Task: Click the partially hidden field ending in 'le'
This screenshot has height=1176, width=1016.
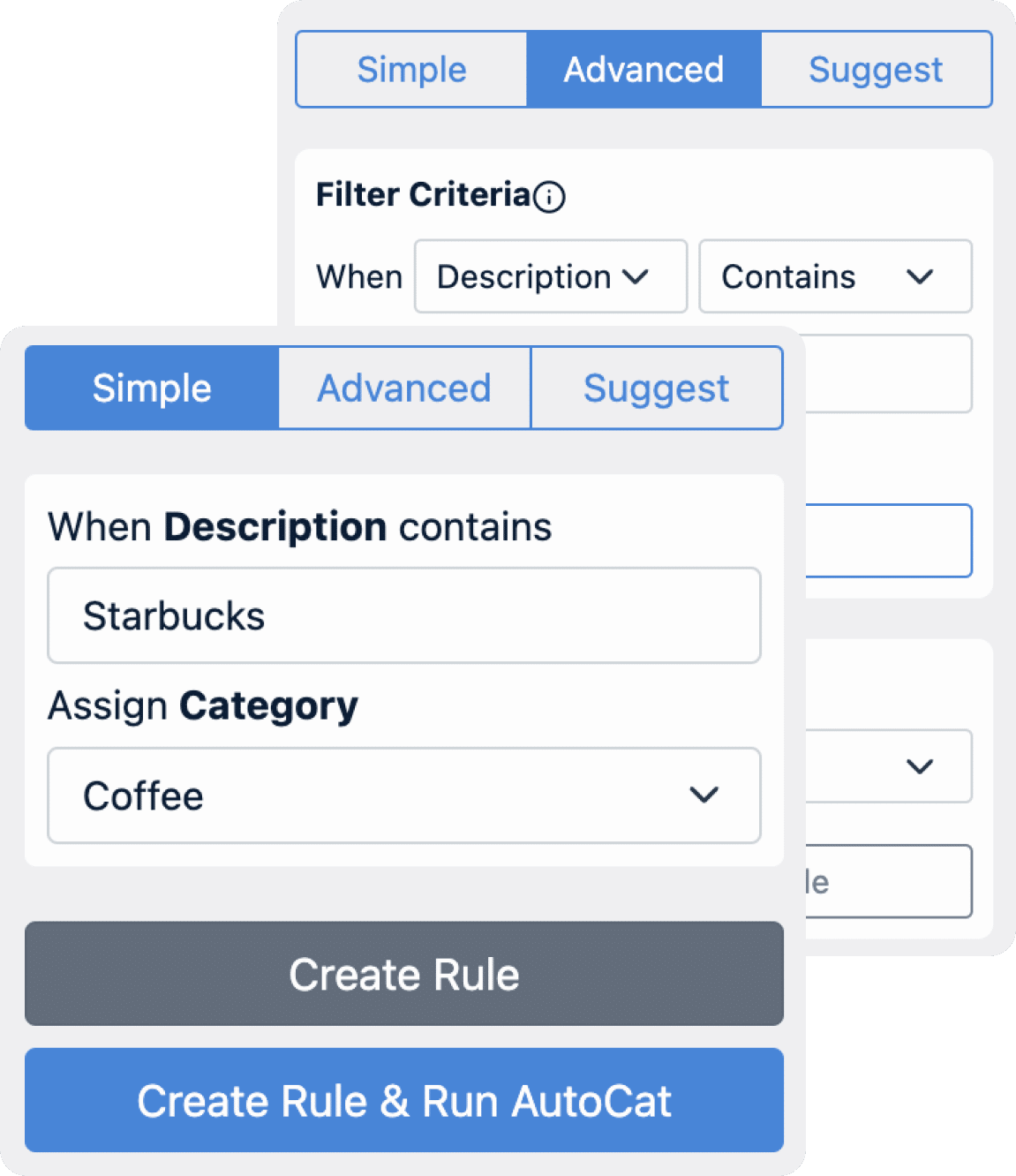Action: (x=889, y=881)
